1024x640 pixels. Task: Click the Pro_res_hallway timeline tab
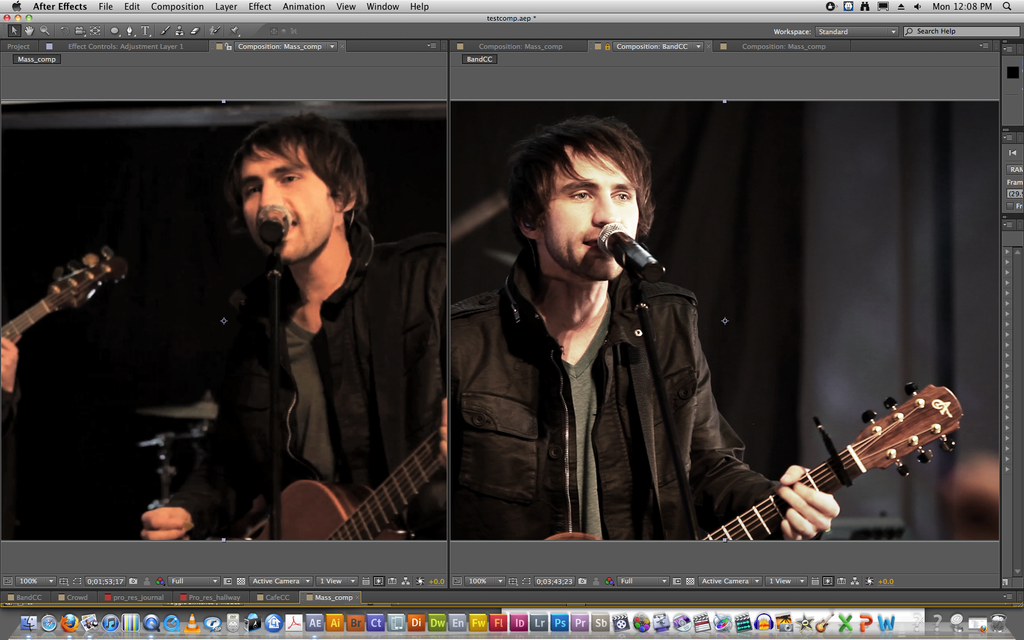point(212,597)
